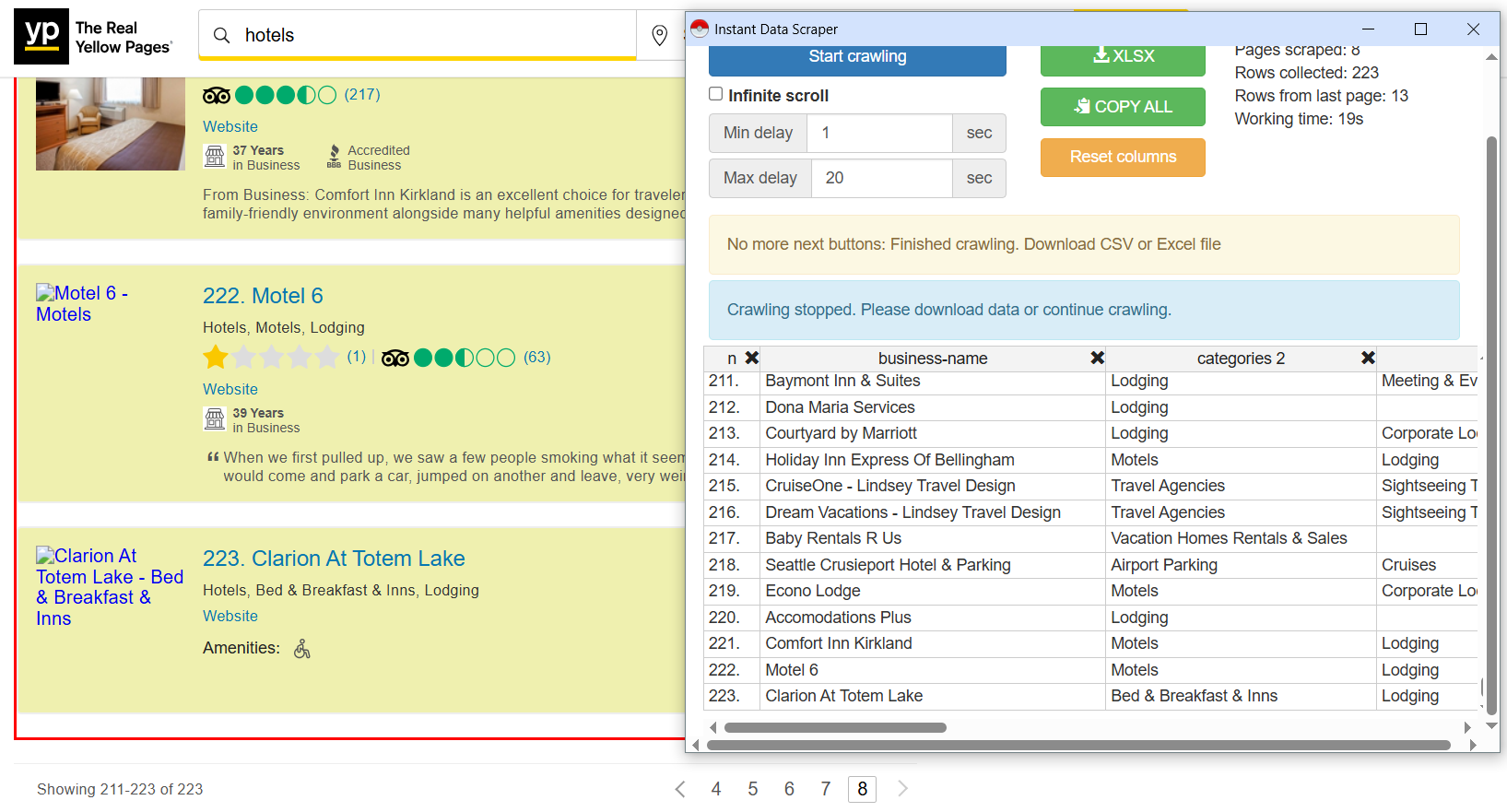The width and height of the screenshot is (1507, 812).
Task: Click TripAdvisor owl icon in Comfort Inn listing
Action: pyautogui.click(x=217, y=95)
